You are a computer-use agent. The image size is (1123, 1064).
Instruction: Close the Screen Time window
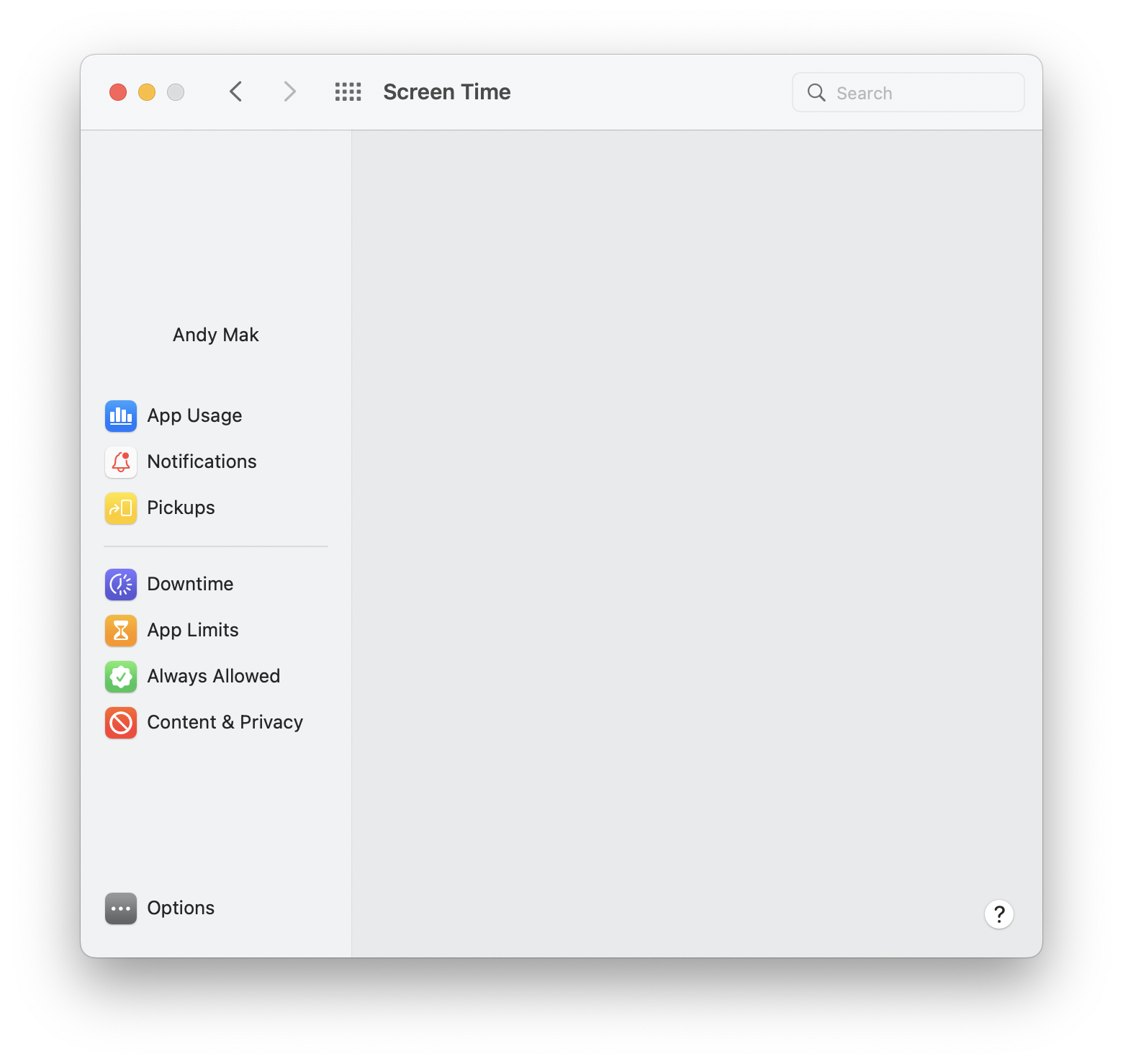118,92
